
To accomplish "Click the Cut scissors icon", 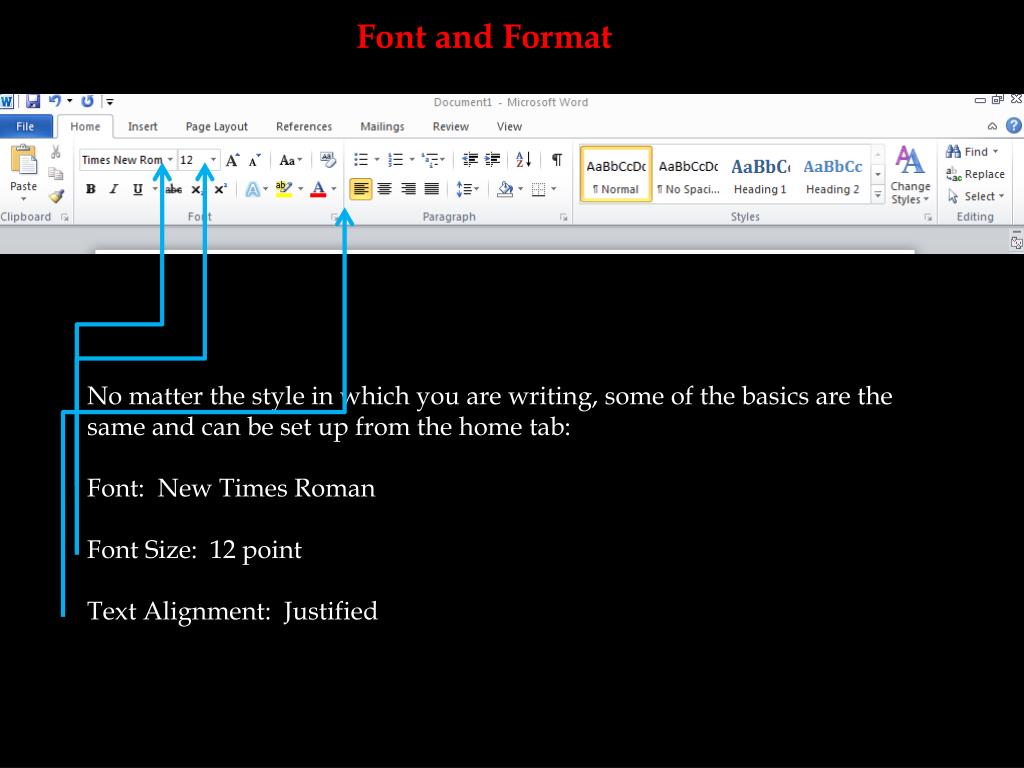I will (x=56, y=152).
